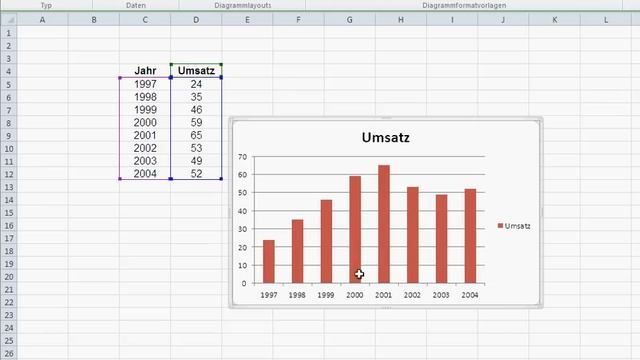
Task: Click the Jahr header cell
Action: tap(145, 71)
